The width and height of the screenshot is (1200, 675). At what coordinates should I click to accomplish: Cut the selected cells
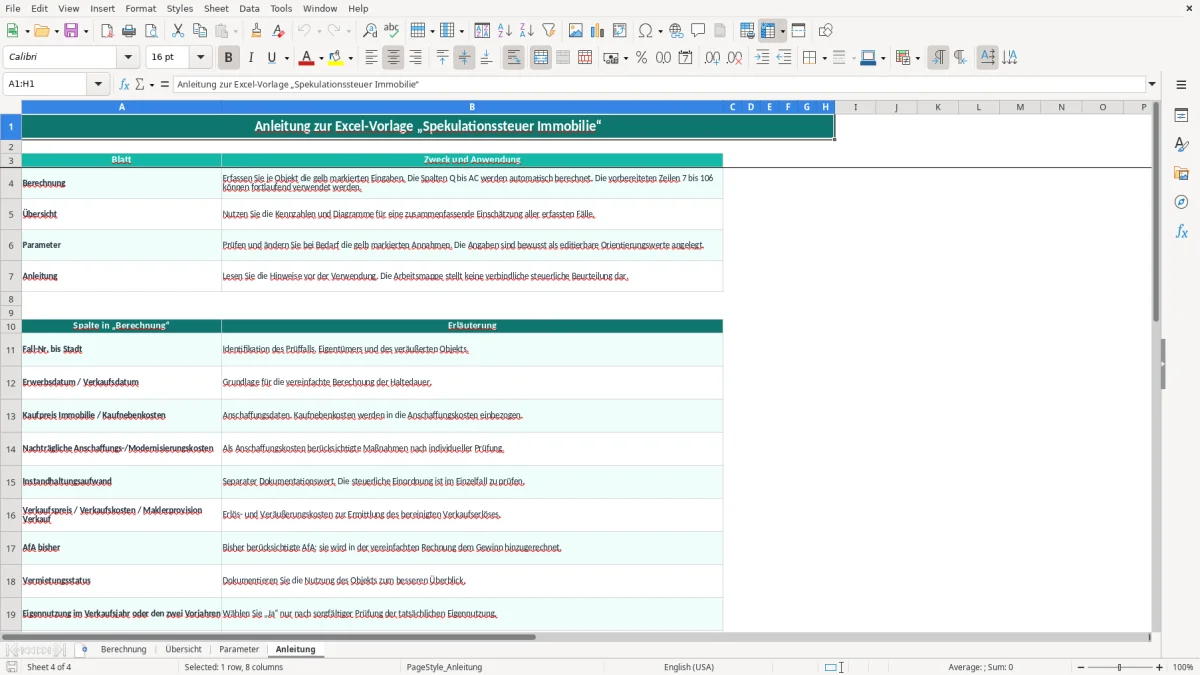click(178, 31)
